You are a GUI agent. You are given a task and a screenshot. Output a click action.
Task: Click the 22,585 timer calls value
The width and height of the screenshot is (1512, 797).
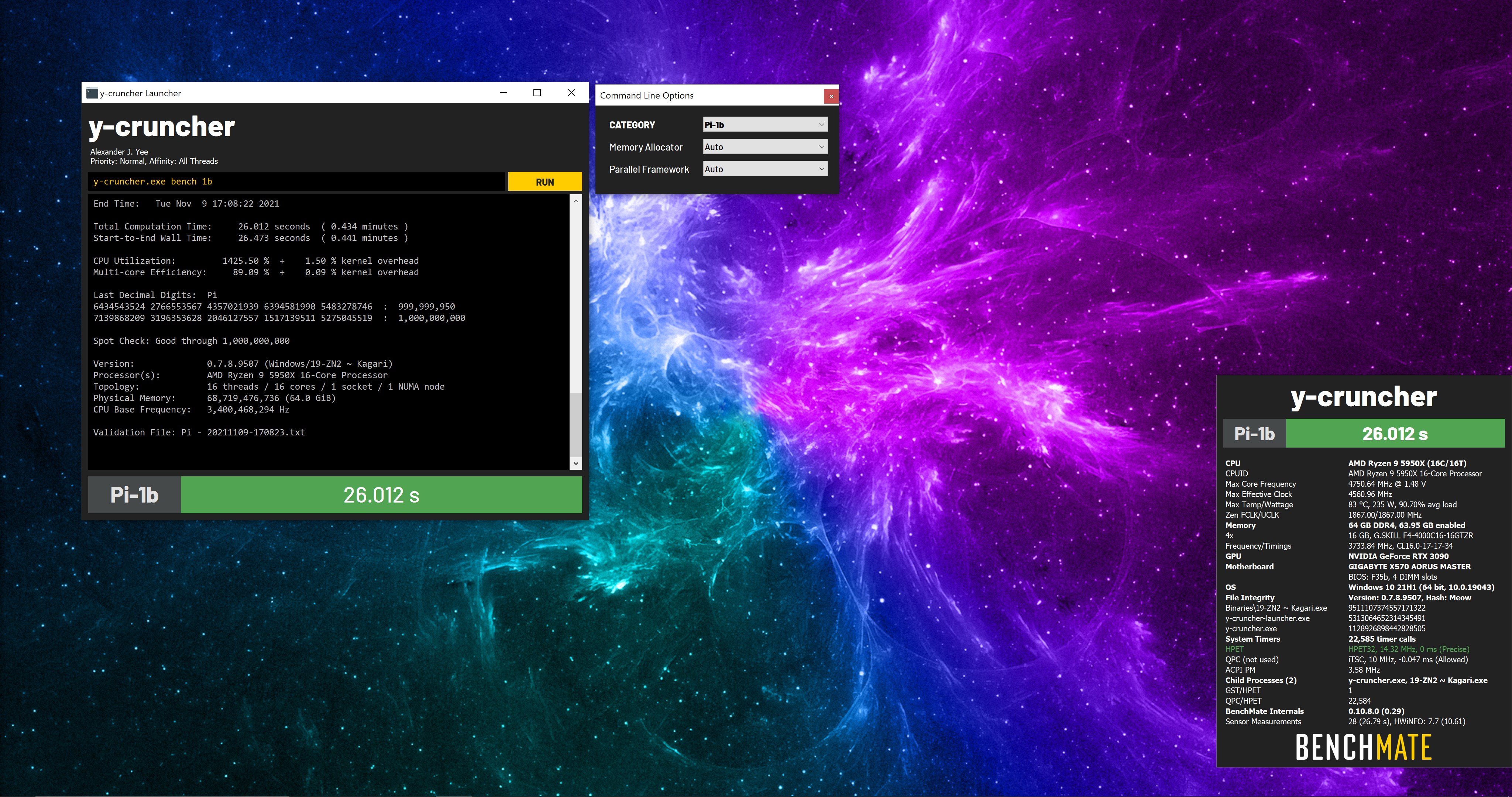1382,639
